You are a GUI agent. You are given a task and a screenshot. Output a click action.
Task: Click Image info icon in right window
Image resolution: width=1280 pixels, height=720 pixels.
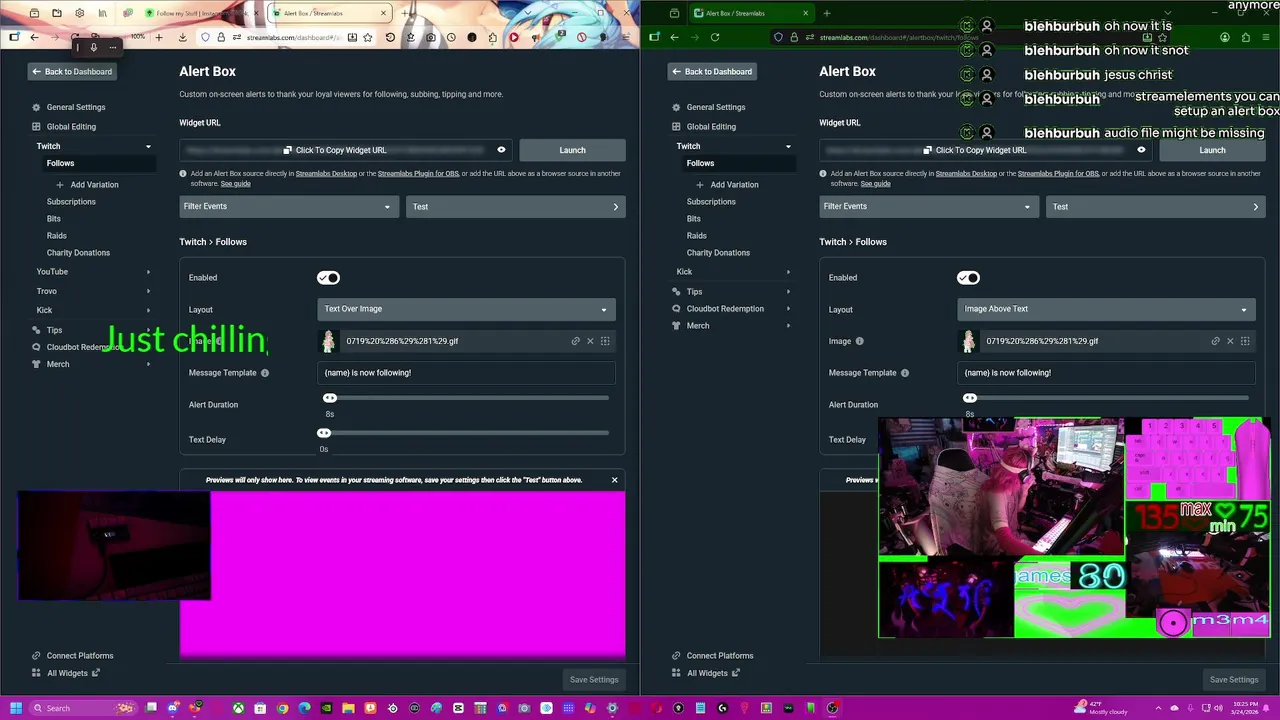[x=859, y=341]
